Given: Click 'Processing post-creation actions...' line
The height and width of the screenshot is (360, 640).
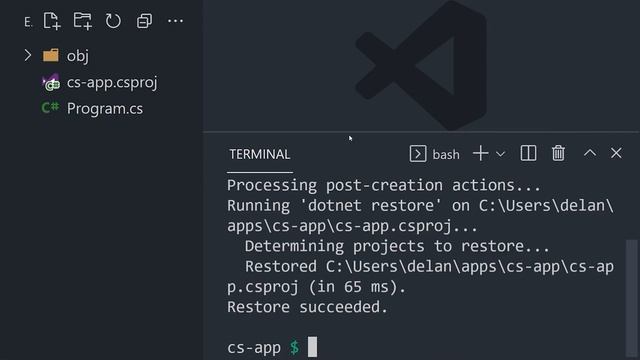Looking at the screenshot, I should click(x=384, y=185).
